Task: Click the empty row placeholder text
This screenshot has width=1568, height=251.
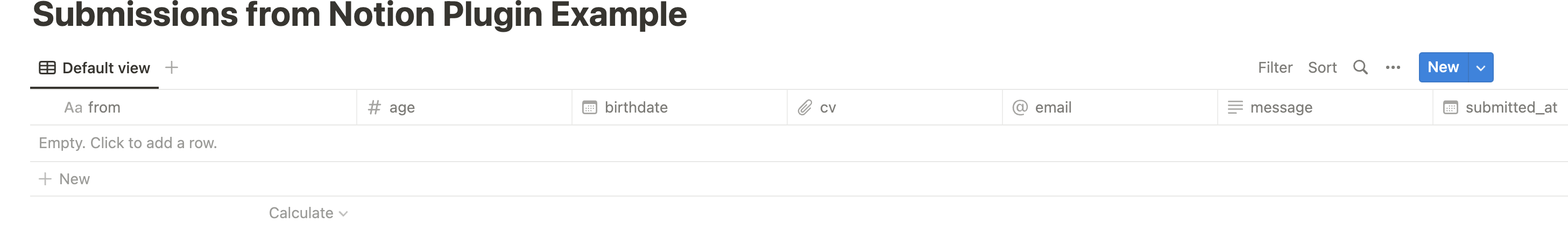Action: coord(128,143)
